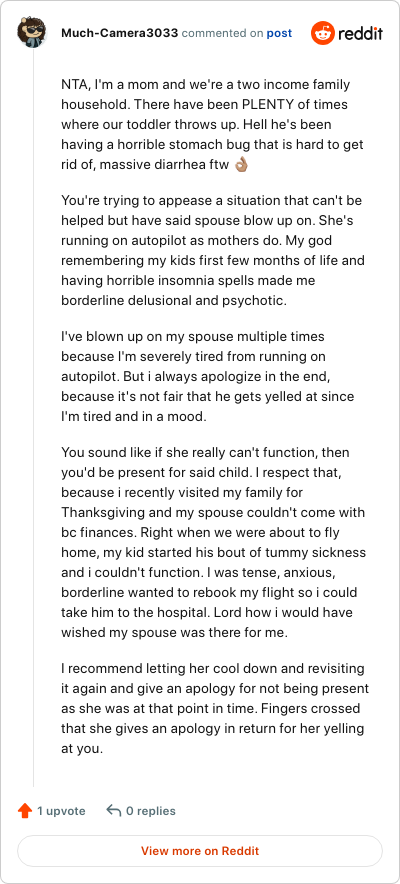The width and height of the screenshot is (400, 884).
Task: Click the commenter's sunglasses avatar image
Action: pos(32,33)
